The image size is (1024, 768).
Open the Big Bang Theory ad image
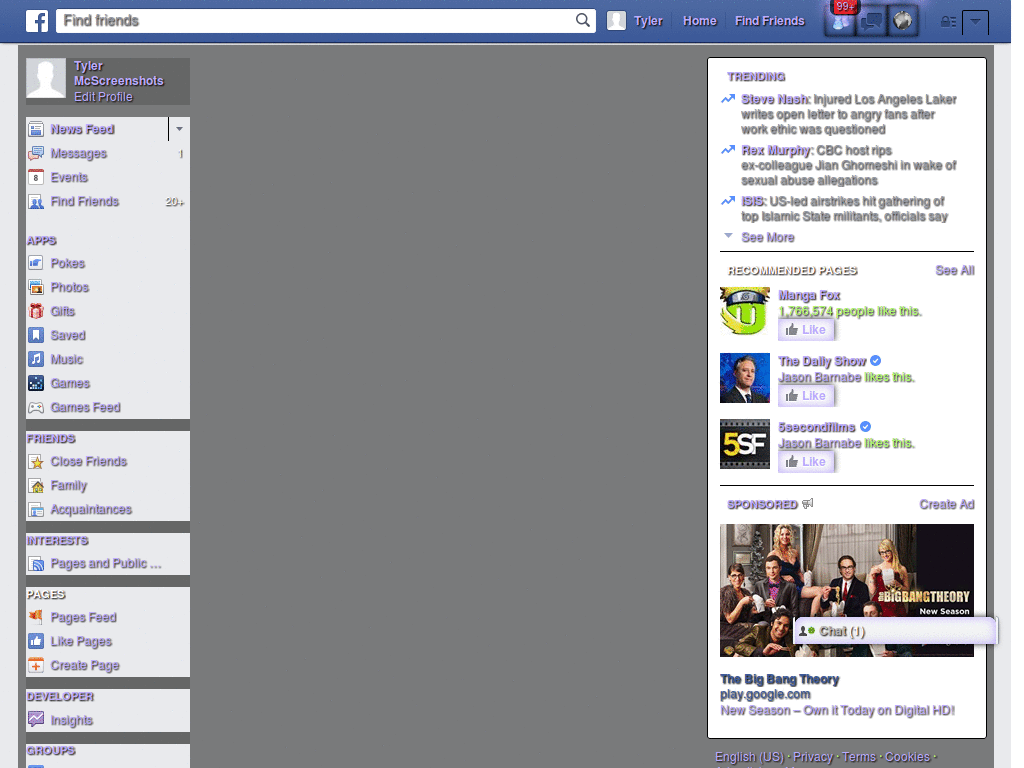pos(846,590)
